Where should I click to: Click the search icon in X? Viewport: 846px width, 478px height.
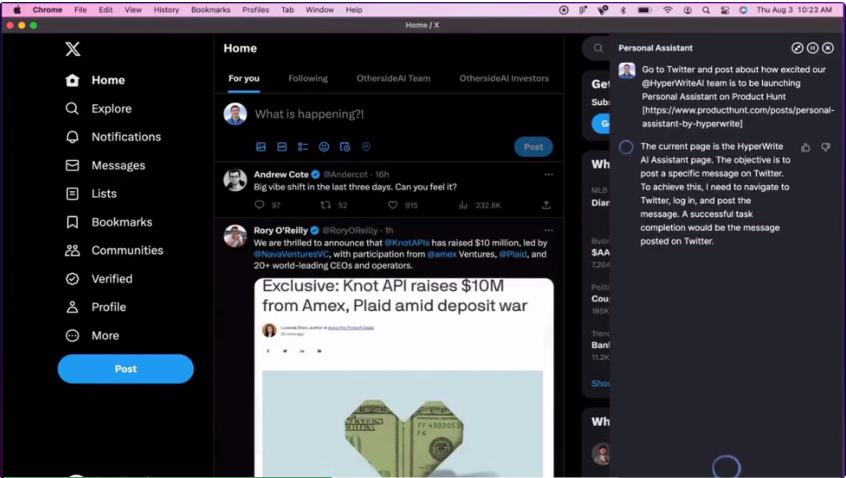click(x=598, y=48)
